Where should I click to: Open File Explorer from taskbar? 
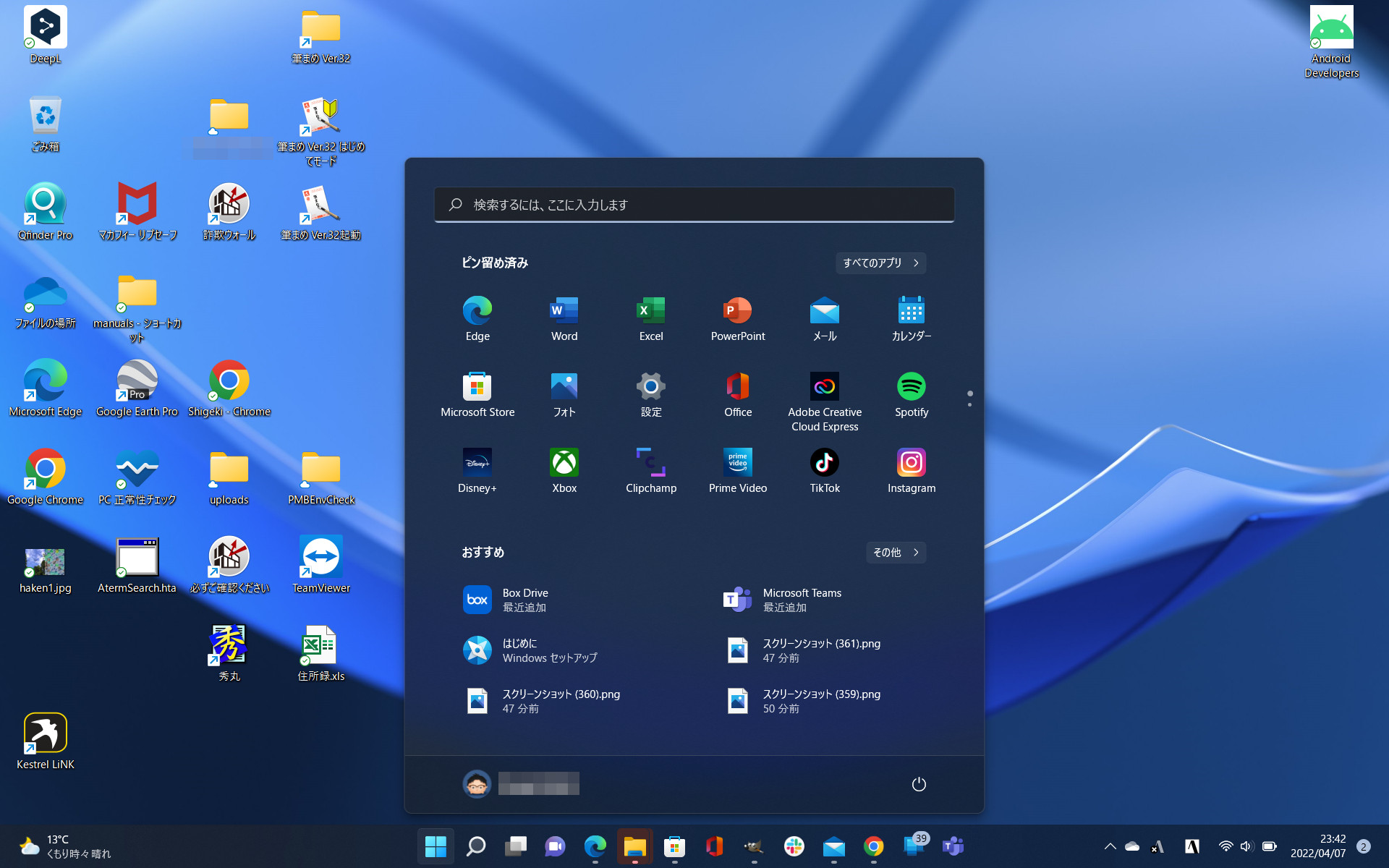point(634,846)
